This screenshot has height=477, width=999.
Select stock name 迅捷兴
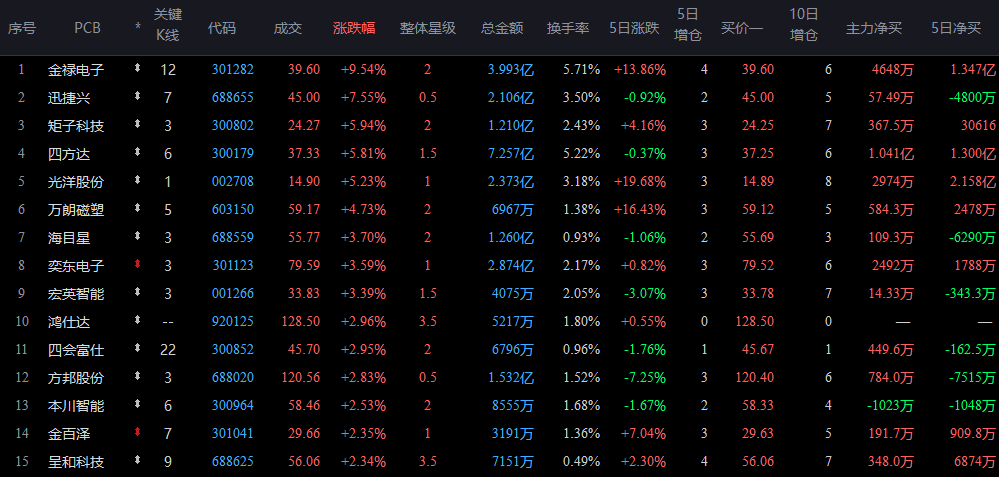point(69,97)
